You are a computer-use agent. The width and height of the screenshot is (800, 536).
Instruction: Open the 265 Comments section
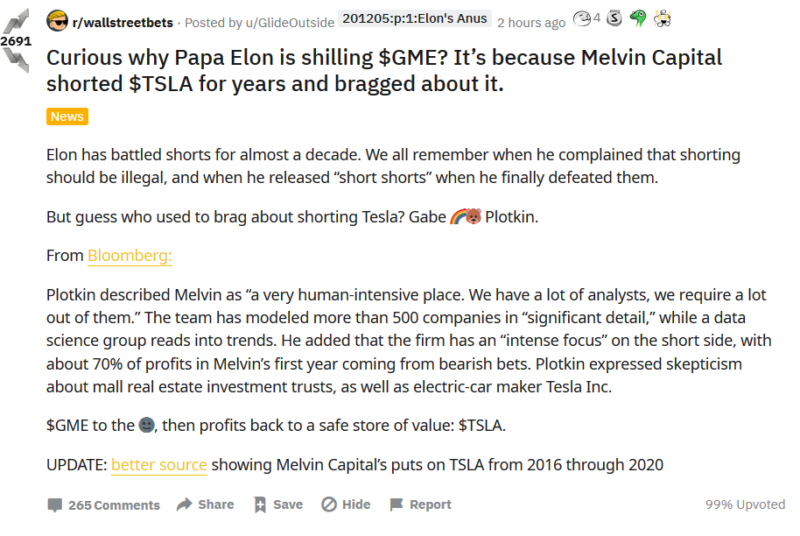point(104,505)
